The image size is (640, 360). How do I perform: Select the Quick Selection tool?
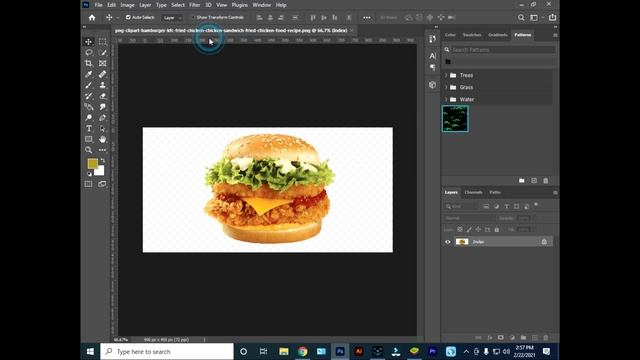point(102,53)
